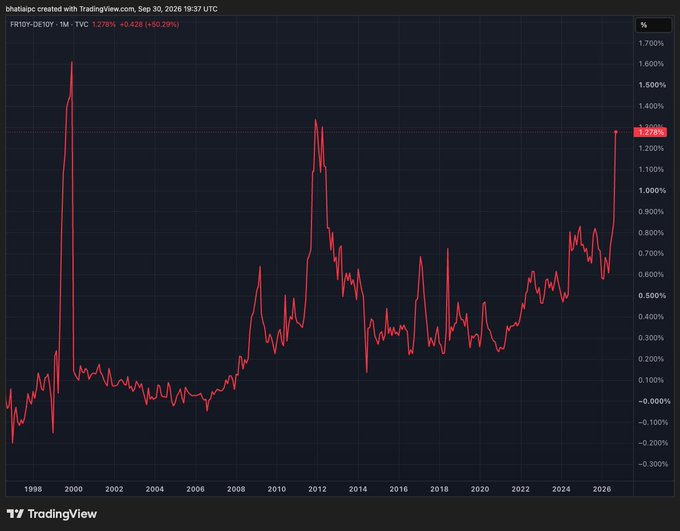680x531 pixels.
Task: Click the 2004 label on time axis
Action: pos(155,489)
